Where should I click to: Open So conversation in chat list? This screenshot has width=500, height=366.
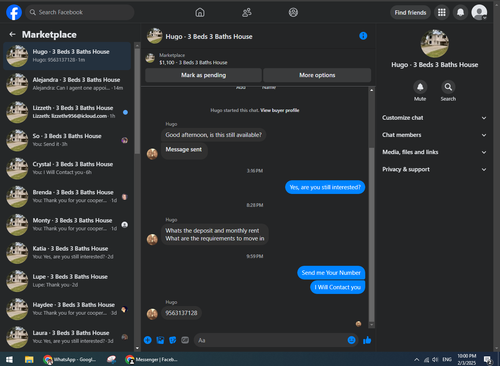pyautogui.click(x=67, y=140)
